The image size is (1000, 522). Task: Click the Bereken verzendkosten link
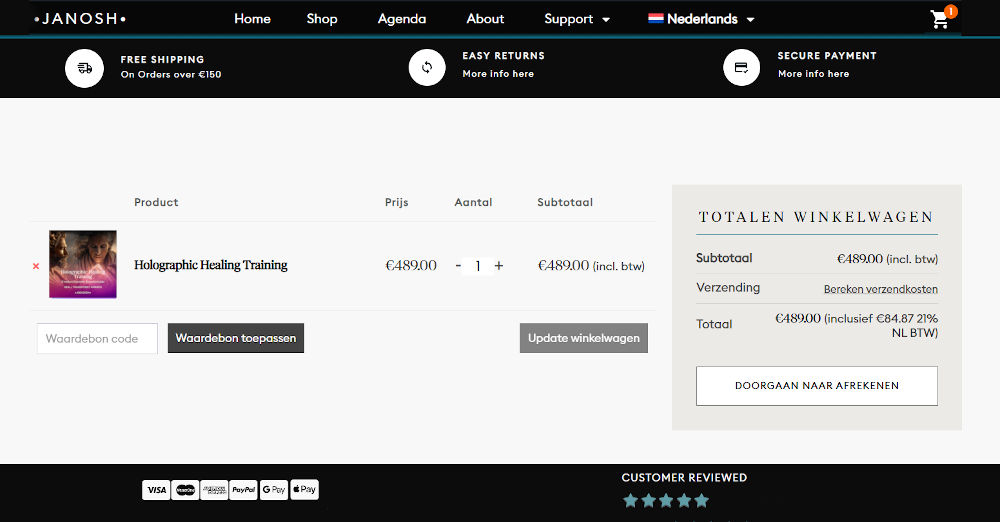[x=880, y=289]
